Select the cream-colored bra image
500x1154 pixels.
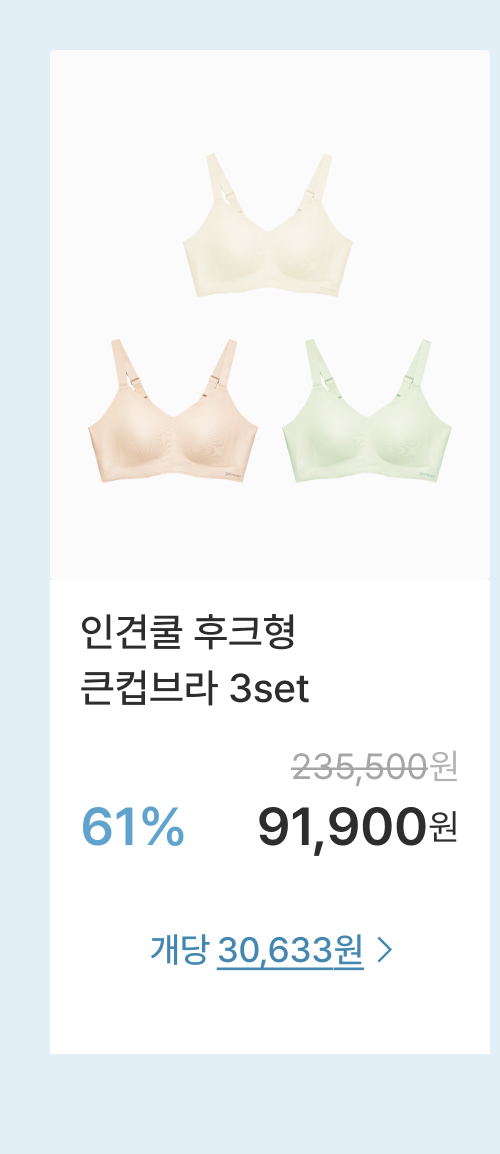tap(267, 225)
